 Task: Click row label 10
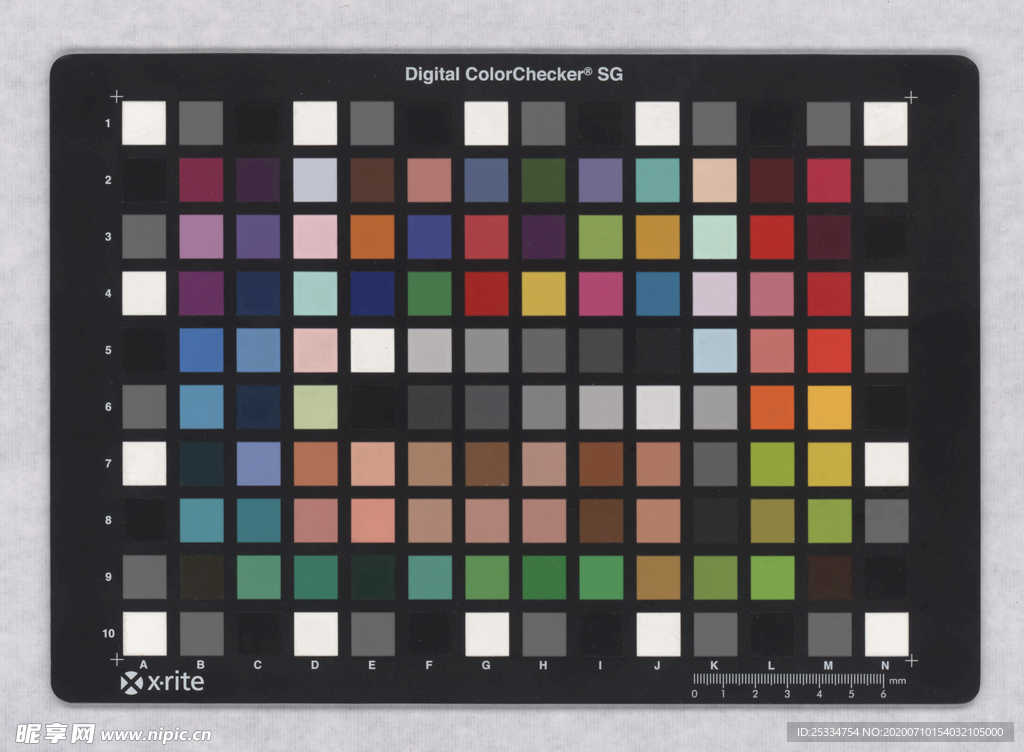(x=108, y=633)
